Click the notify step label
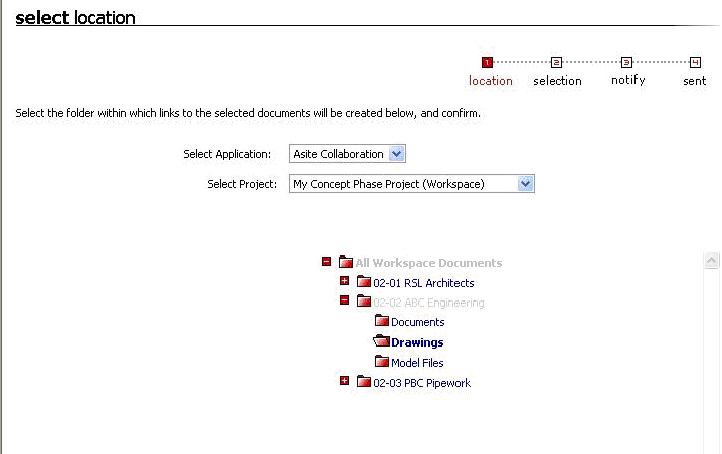Screen dimensions: 722x454 [628, 80]
